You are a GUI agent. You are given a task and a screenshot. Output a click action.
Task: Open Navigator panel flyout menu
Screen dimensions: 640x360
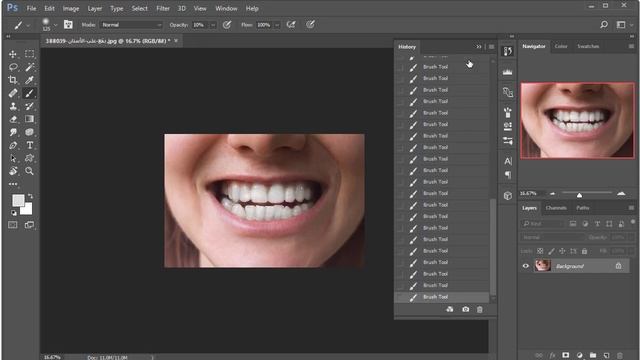coord(631,47)
